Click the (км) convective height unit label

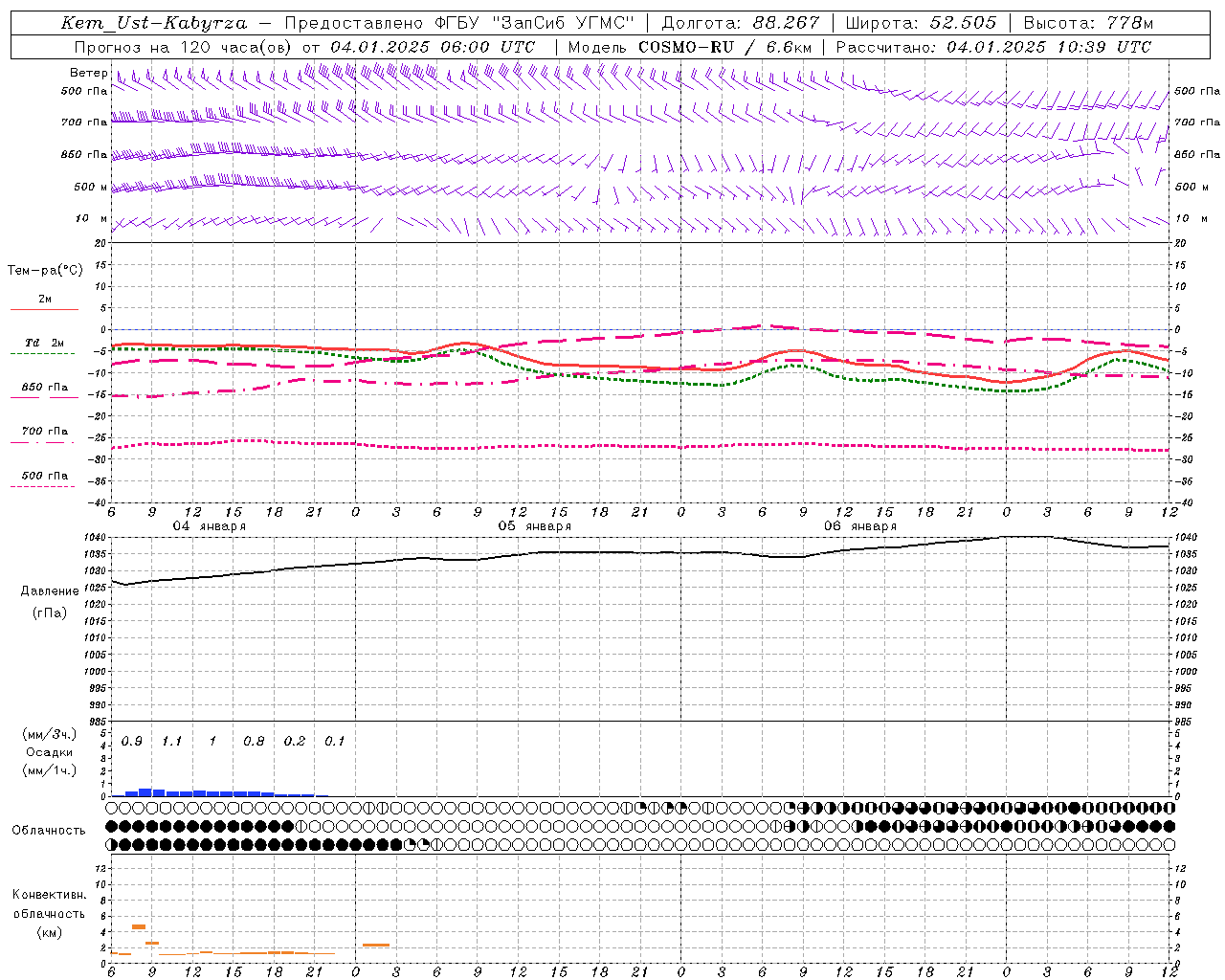click(49, 932)
